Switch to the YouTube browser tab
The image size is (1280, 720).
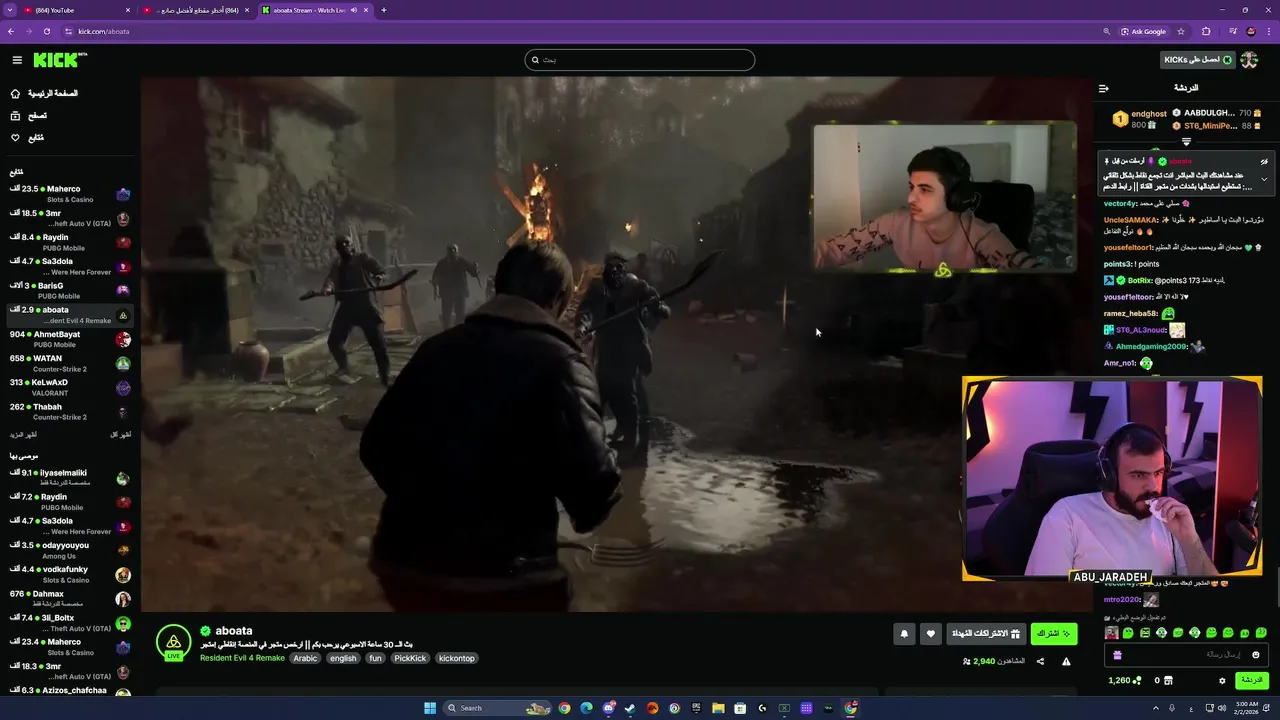77,10
